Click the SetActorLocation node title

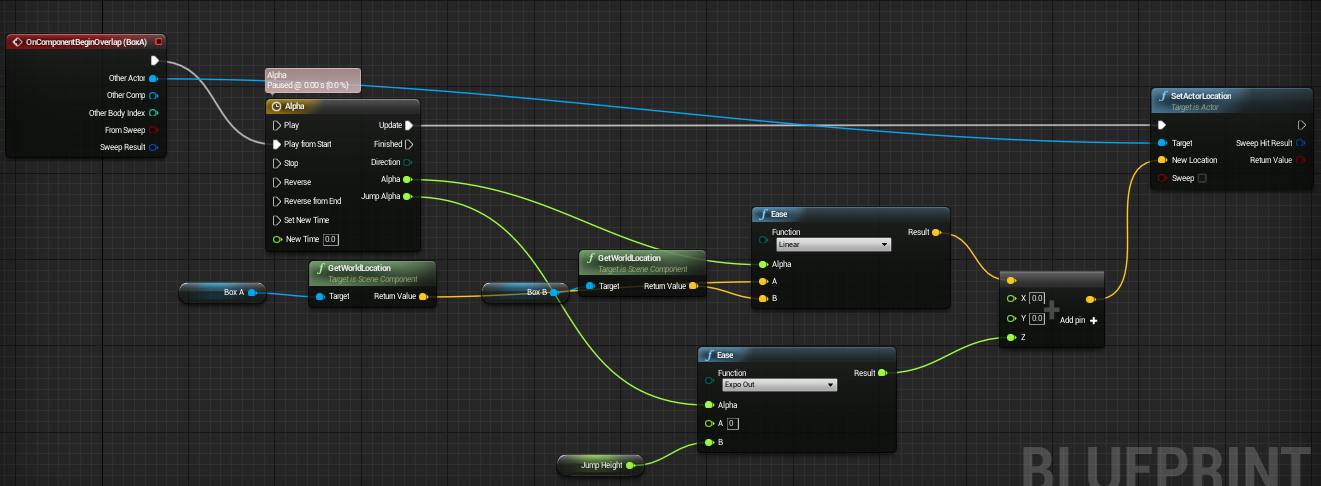click(x=1201, y=96)
